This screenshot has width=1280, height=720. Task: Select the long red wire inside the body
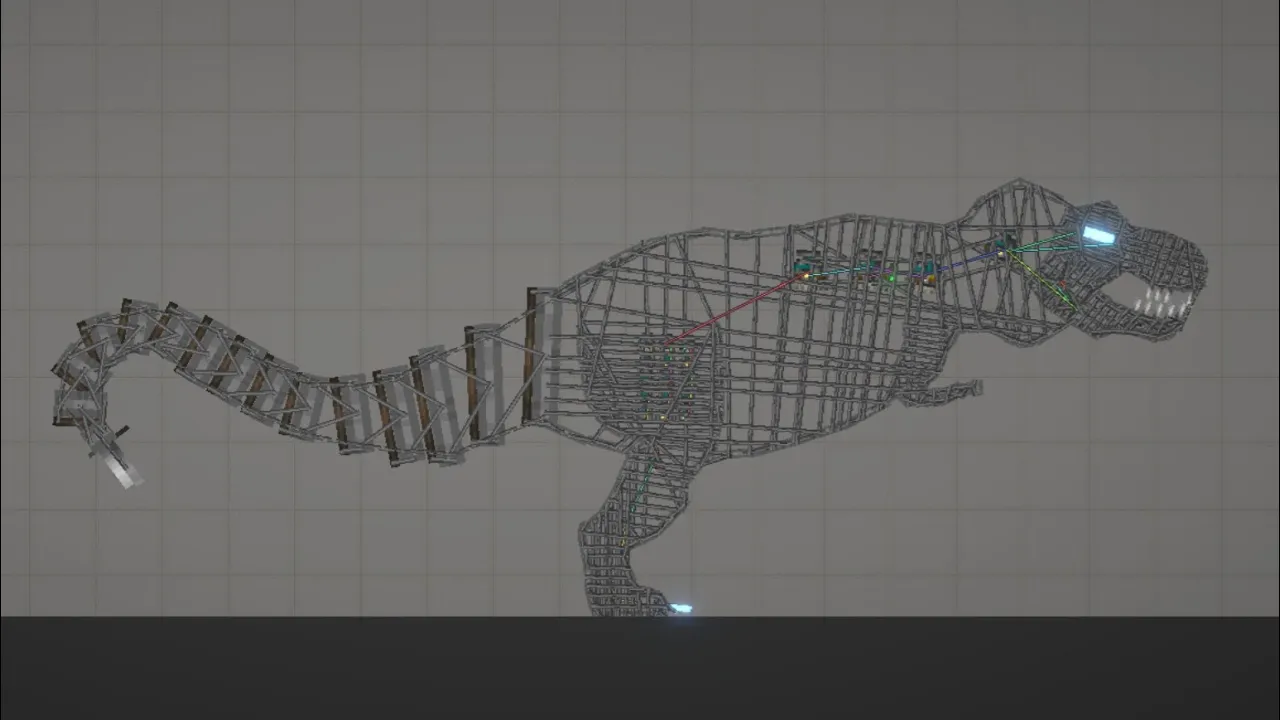tap(737, 309)
